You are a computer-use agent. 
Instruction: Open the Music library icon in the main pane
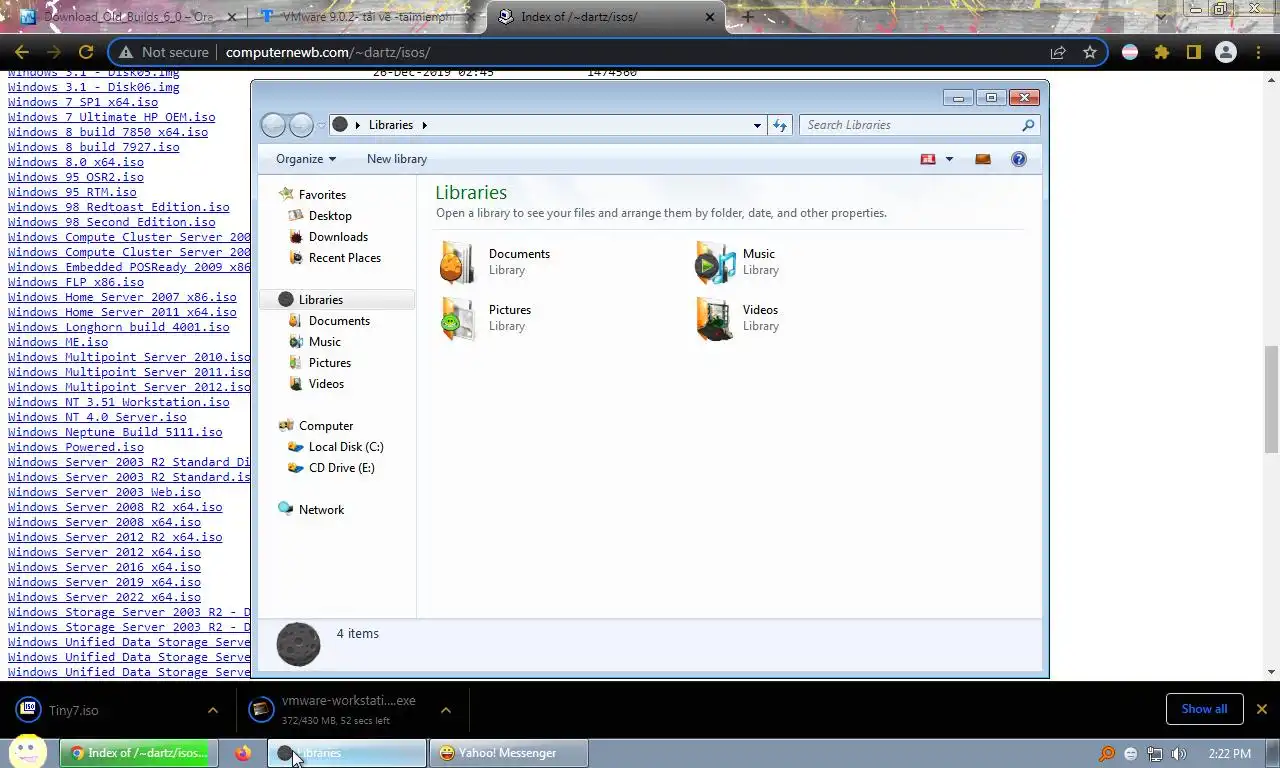click(x=715, y=263)
